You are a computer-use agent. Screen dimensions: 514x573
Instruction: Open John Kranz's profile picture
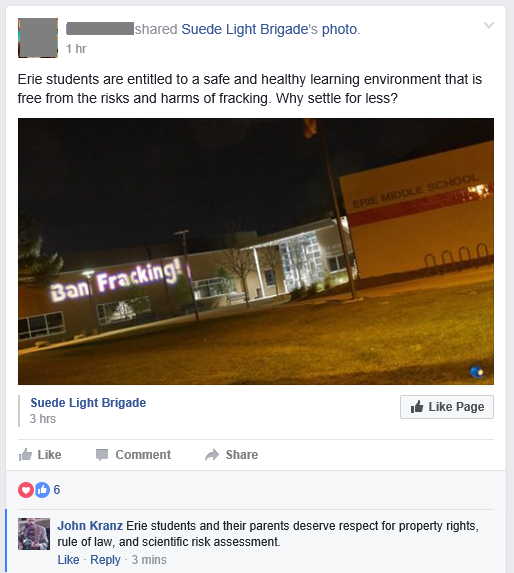(34, 534)
